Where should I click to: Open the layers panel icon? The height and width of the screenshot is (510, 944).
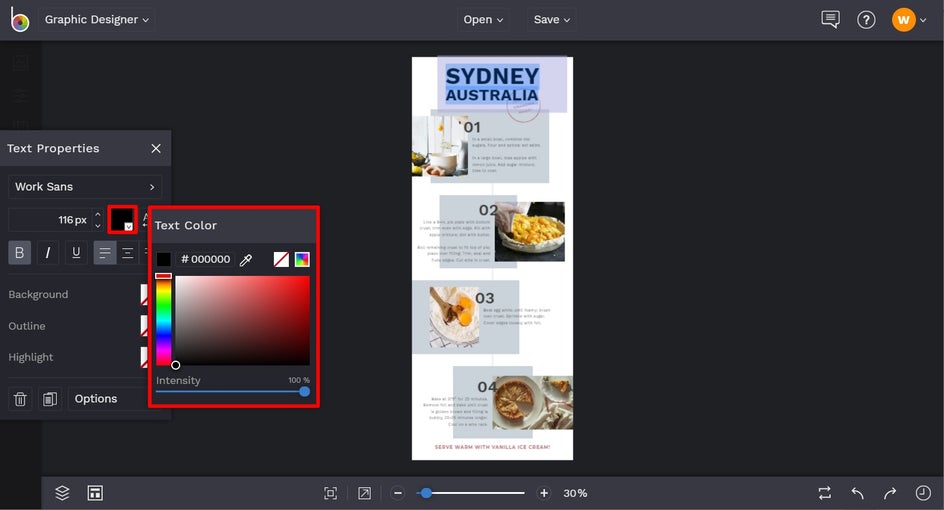click(62, 493)
